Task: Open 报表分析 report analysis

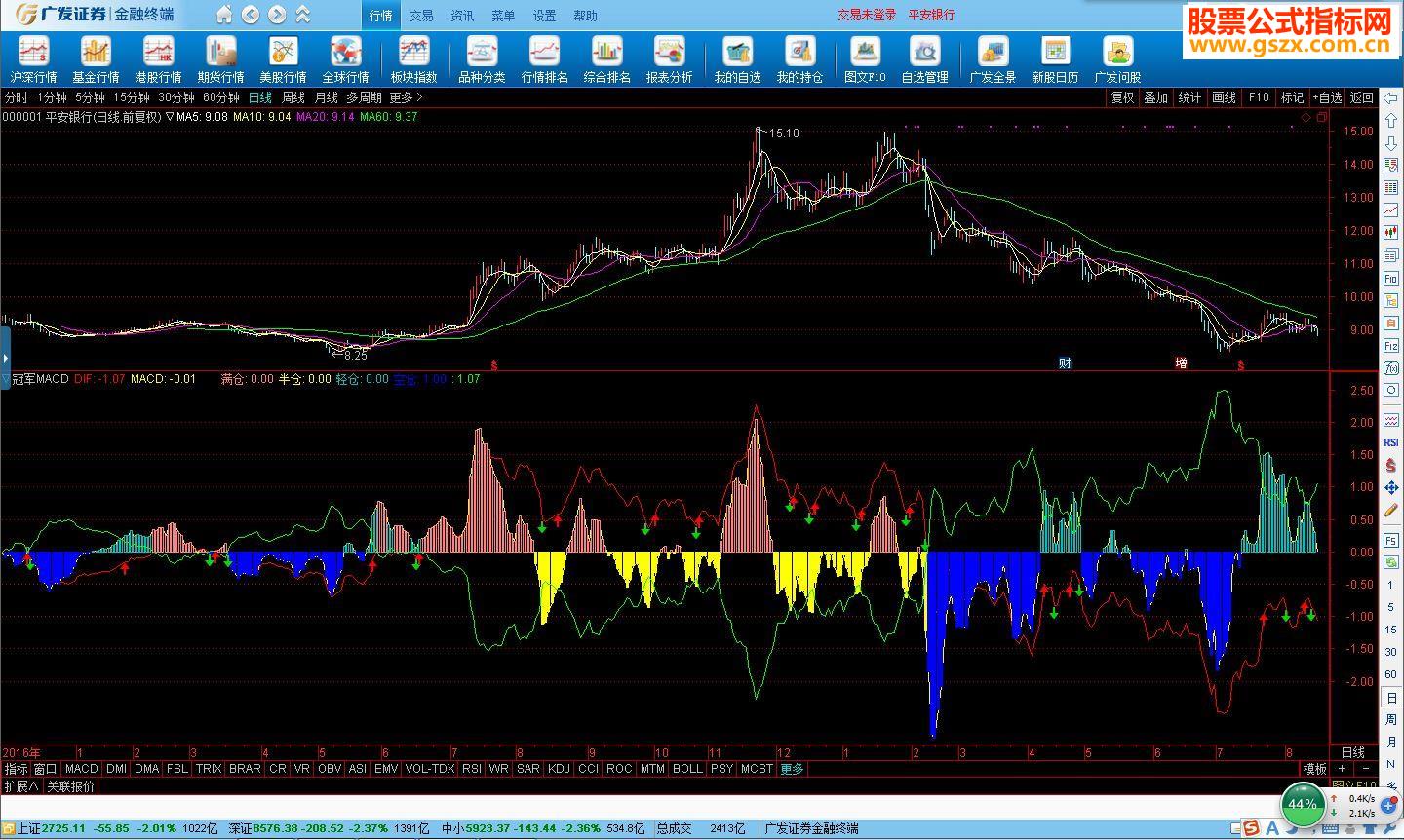Action: tap(669, 59)
